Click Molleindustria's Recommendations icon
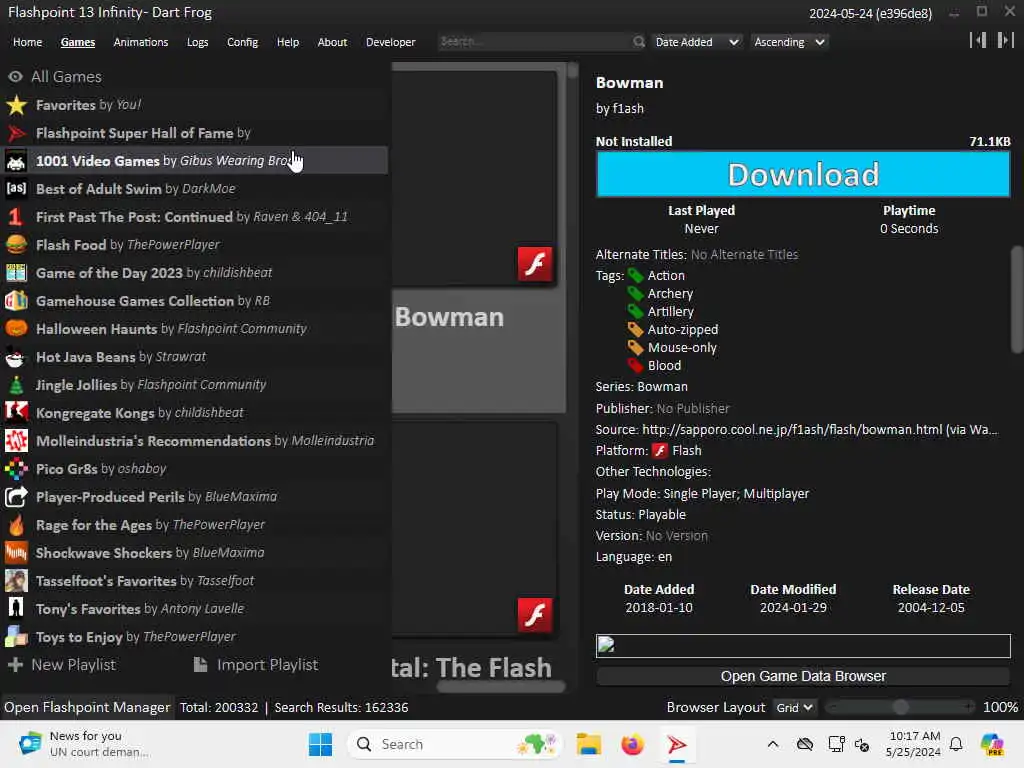 tap(16, 441)
